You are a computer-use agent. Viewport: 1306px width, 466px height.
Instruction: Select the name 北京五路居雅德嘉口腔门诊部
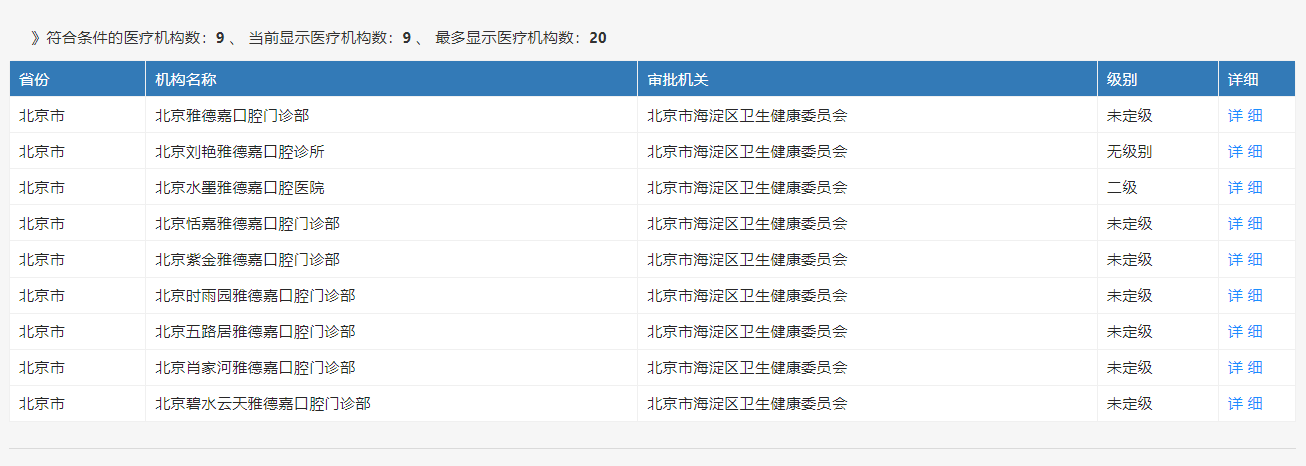click(255, 331)
